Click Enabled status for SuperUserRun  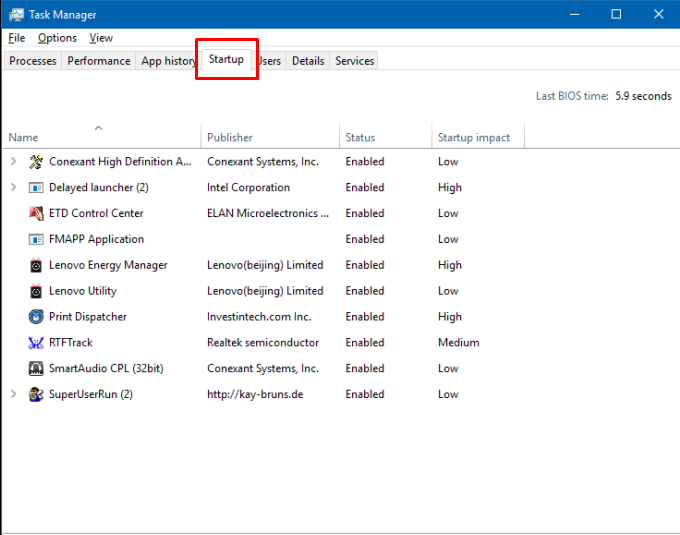[x=365, y=395]
